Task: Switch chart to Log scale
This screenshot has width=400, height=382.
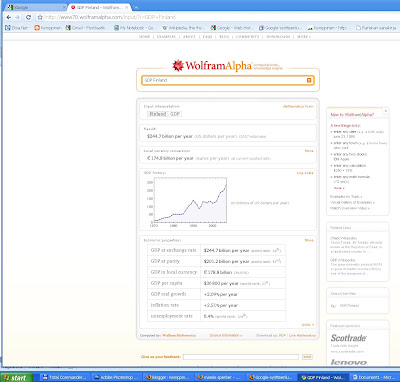Action: pos(305,173)
